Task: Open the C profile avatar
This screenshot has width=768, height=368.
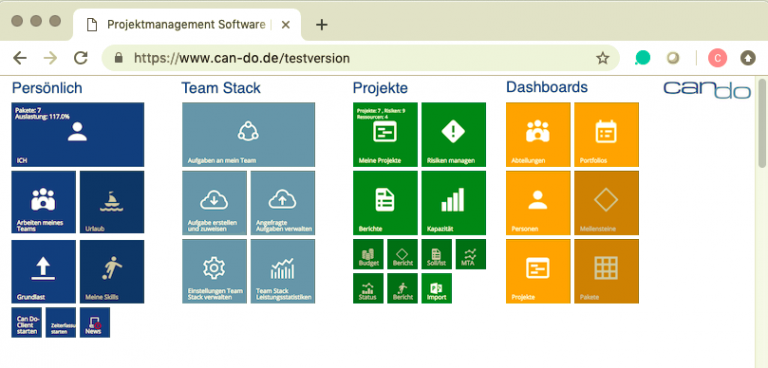Action: click(718, 58)
